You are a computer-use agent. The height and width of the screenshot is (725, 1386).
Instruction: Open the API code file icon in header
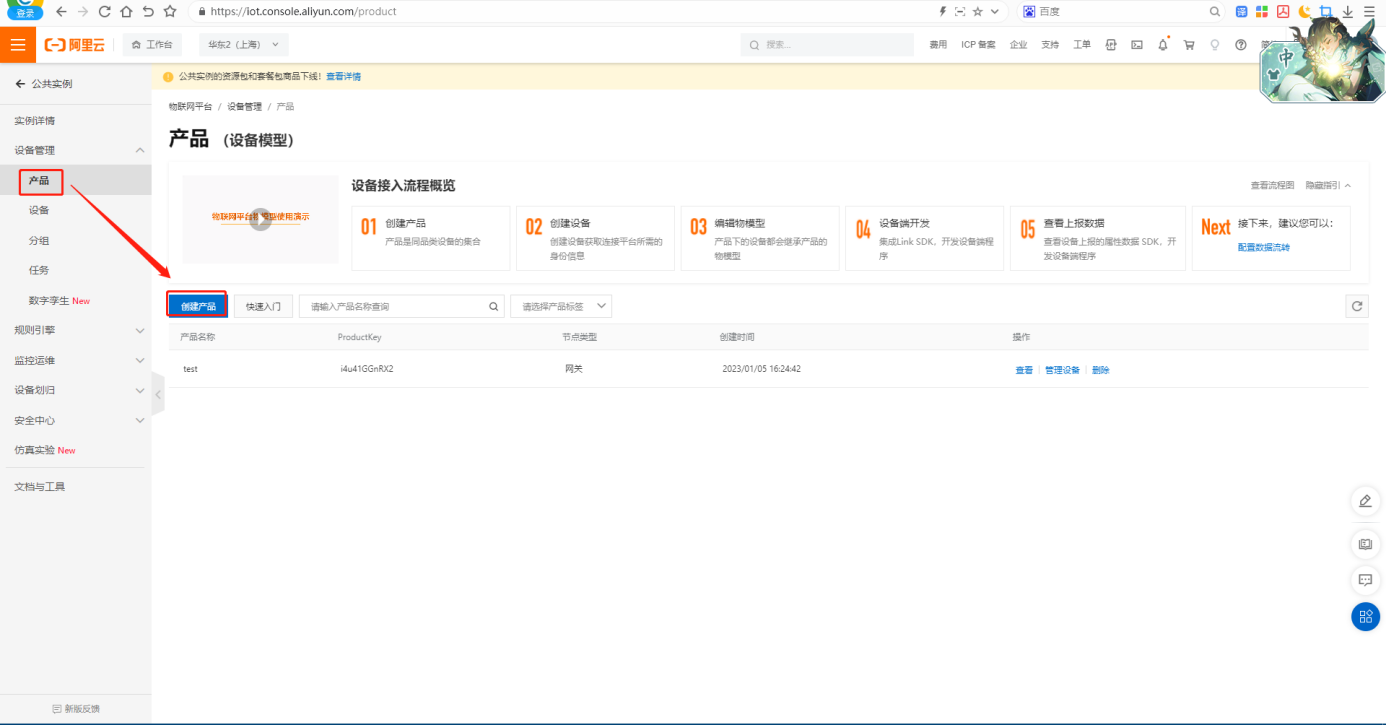coord(1111,45)
